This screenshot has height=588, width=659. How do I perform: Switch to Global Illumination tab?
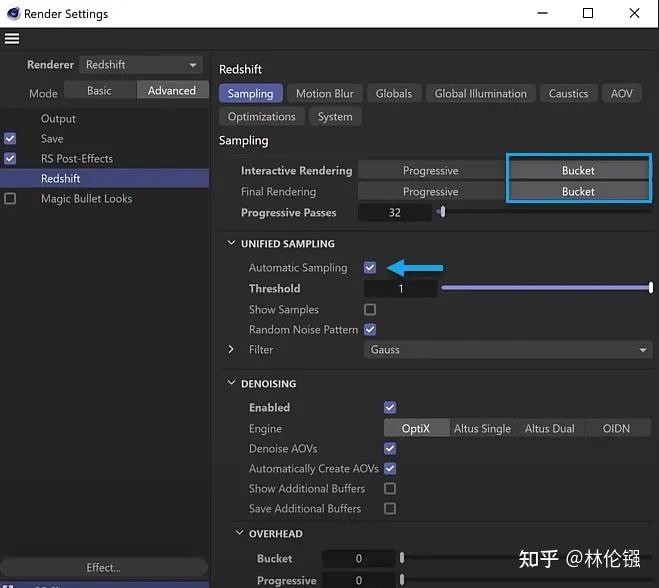click(480, 93)
